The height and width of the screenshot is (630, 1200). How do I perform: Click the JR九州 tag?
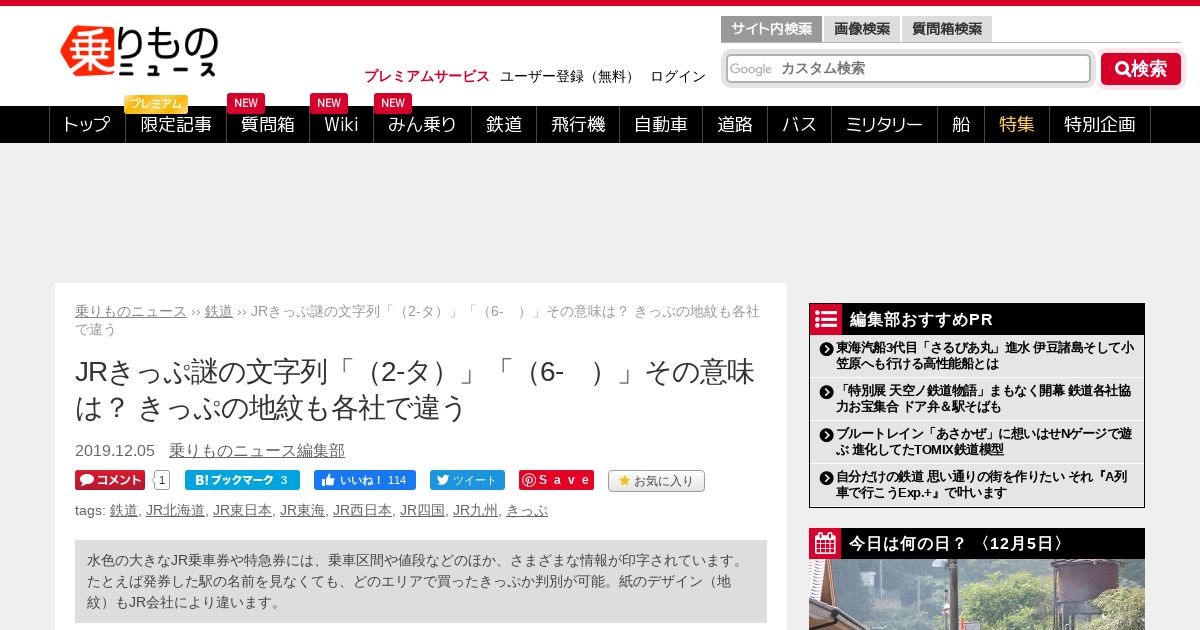coord(475,510)
